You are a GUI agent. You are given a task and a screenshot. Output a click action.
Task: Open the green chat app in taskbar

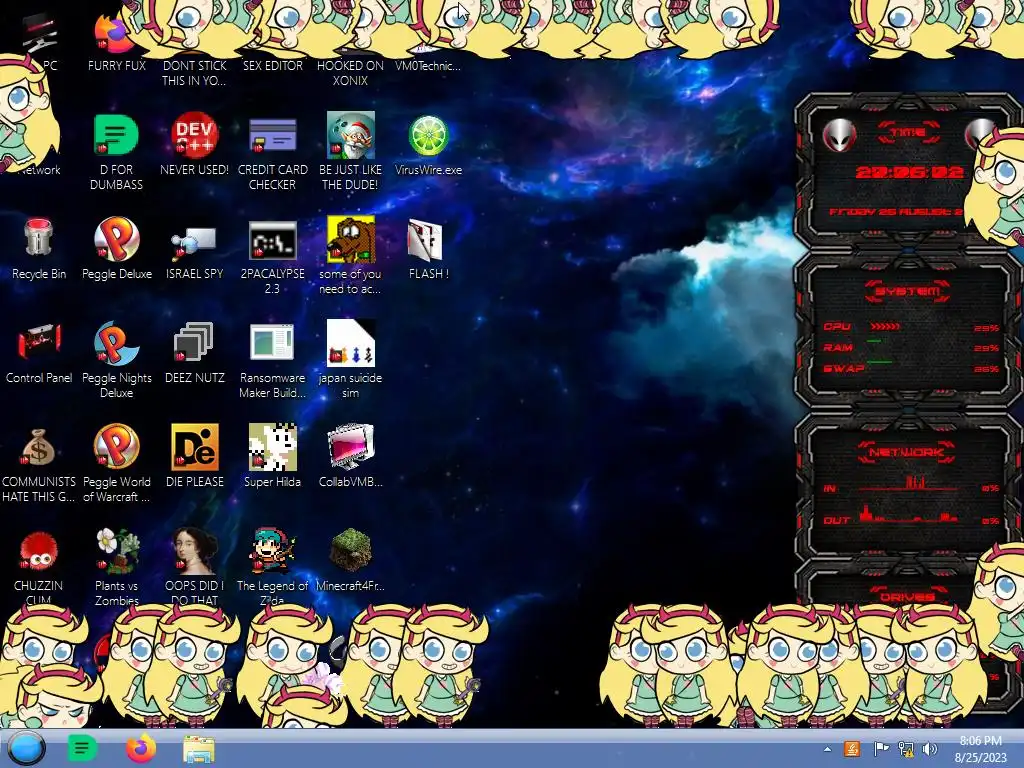click(82, 748)
